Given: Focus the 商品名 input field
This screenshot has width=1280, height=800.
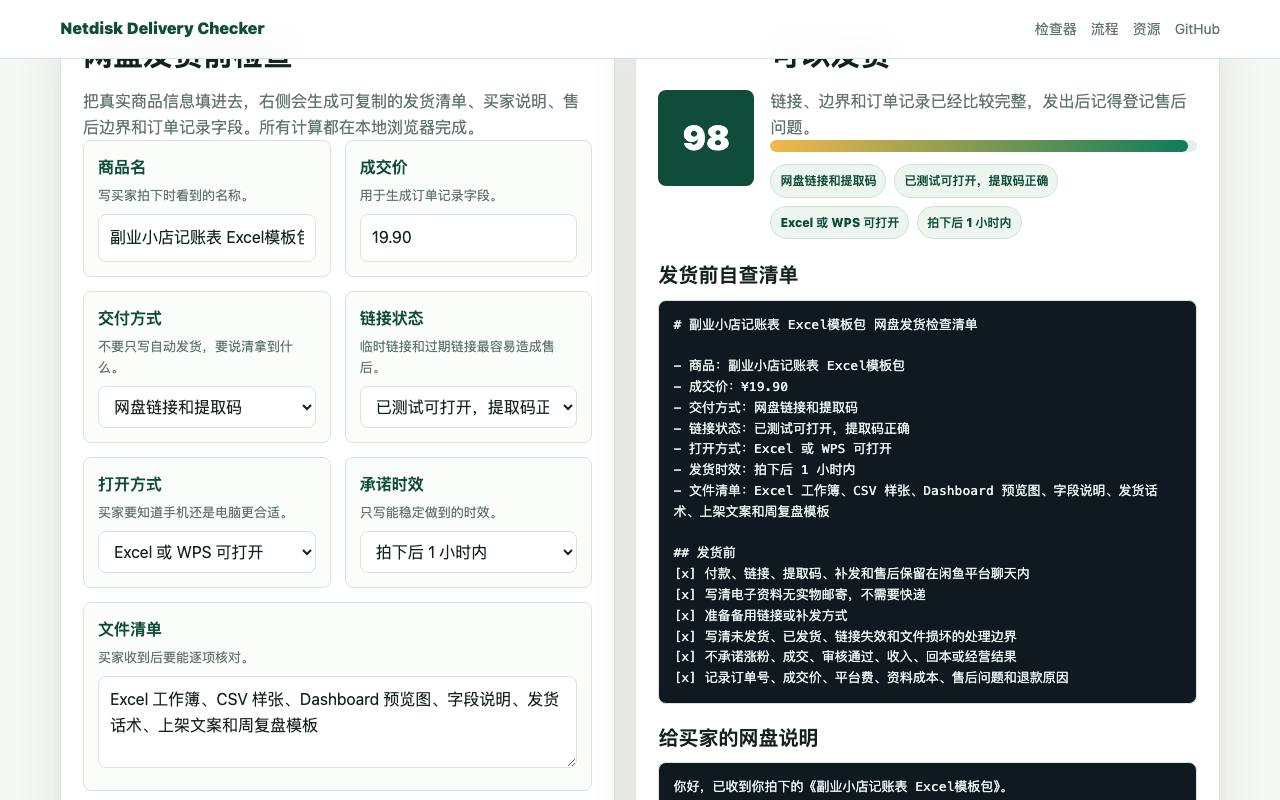Looking at the screenshot, I should coord(207,238).
